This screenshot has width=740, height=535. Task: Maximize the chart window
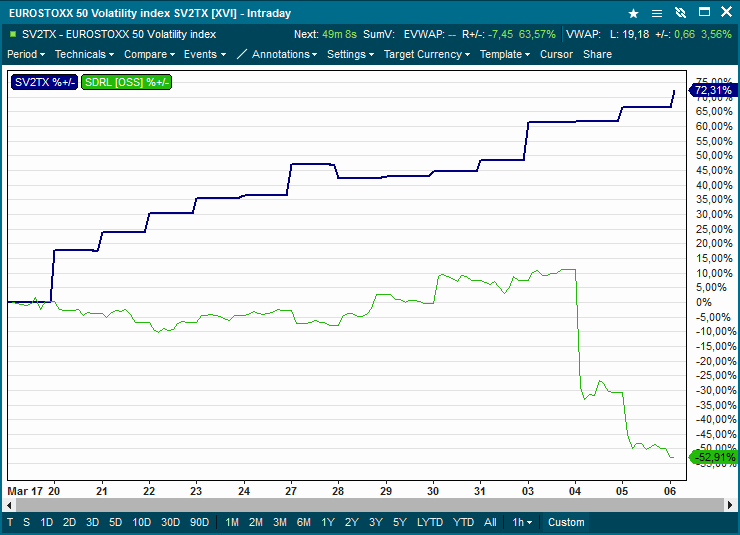coord(704,12)
